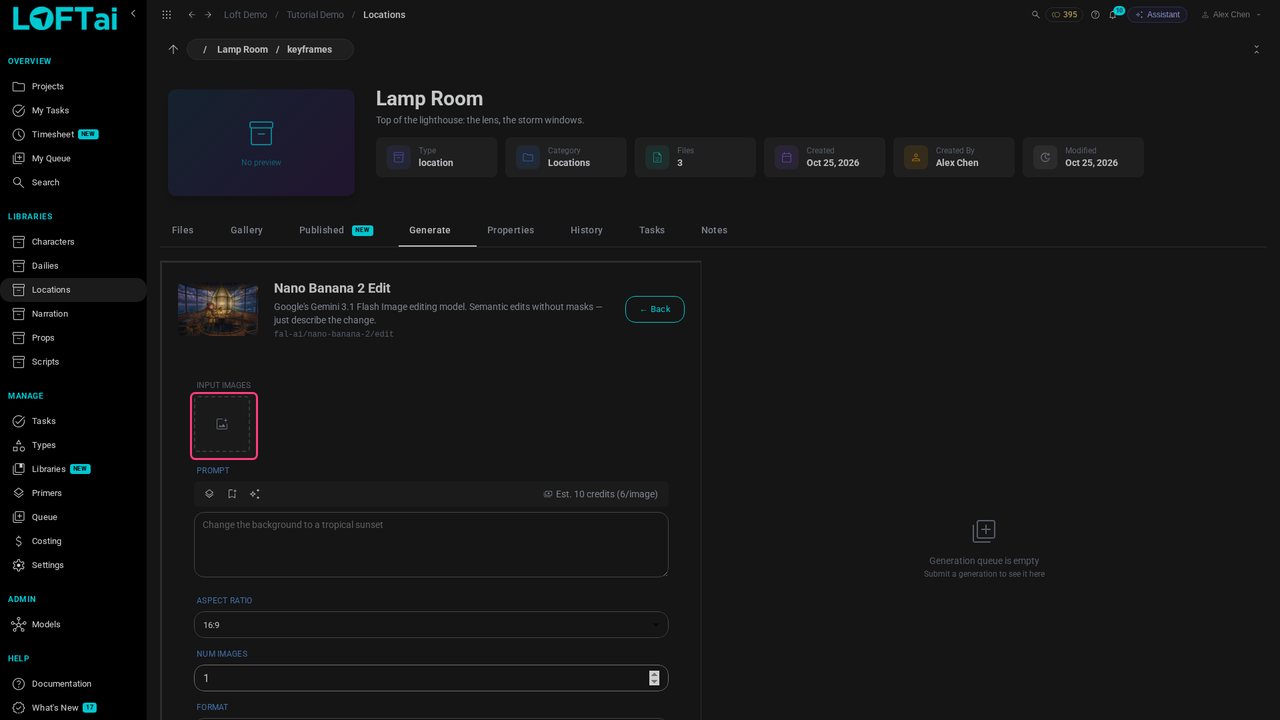
Task: Click the 395 credits balance pill
Action: (1064, 15)
